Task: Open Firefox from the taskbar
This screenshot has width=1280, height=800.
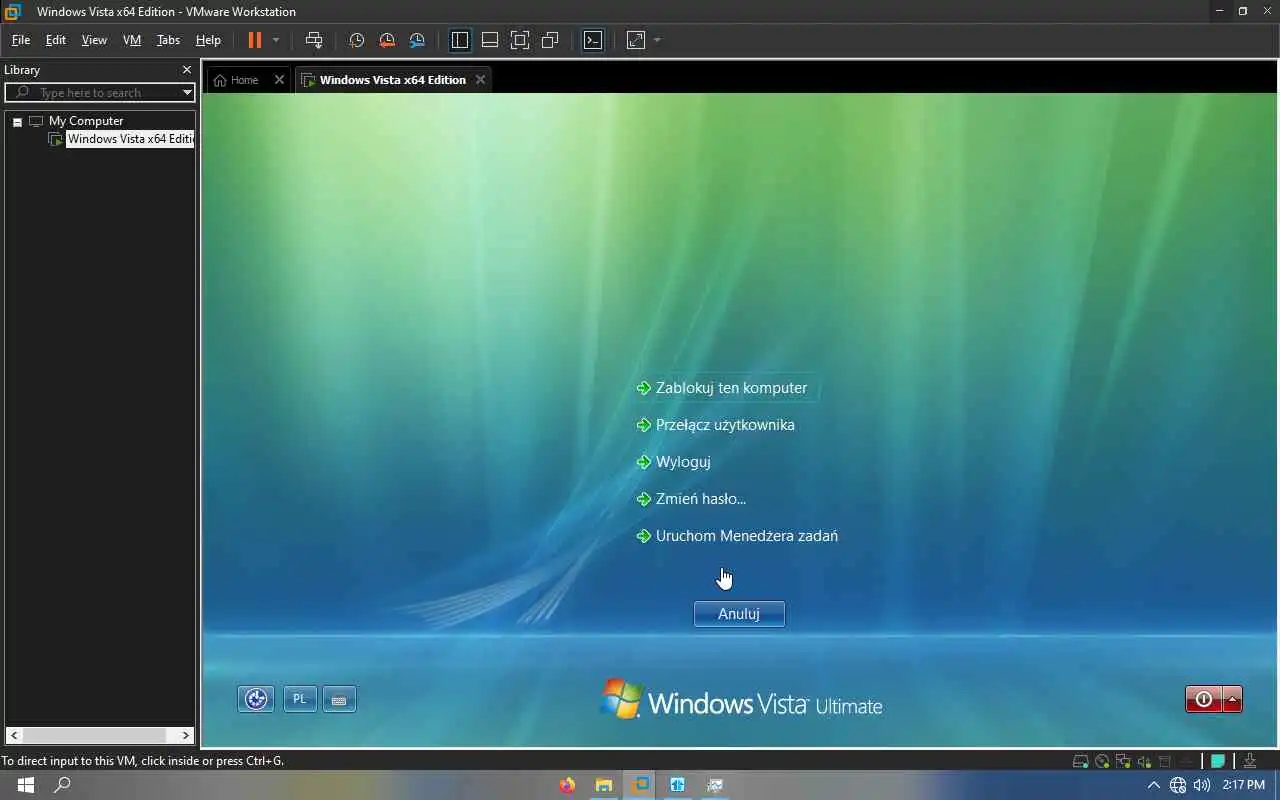Action: pos(567,785)
